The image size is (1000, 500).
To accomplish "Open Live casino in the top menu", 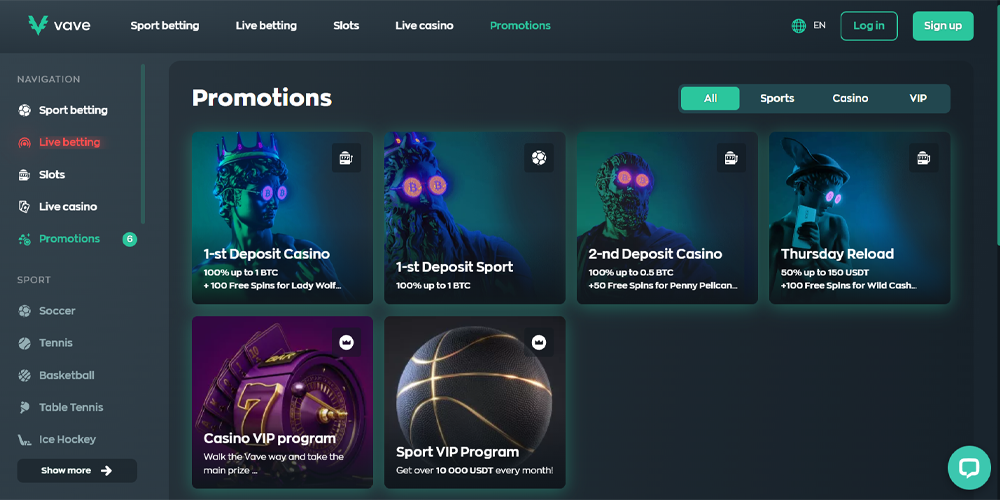I will point(424,26).
